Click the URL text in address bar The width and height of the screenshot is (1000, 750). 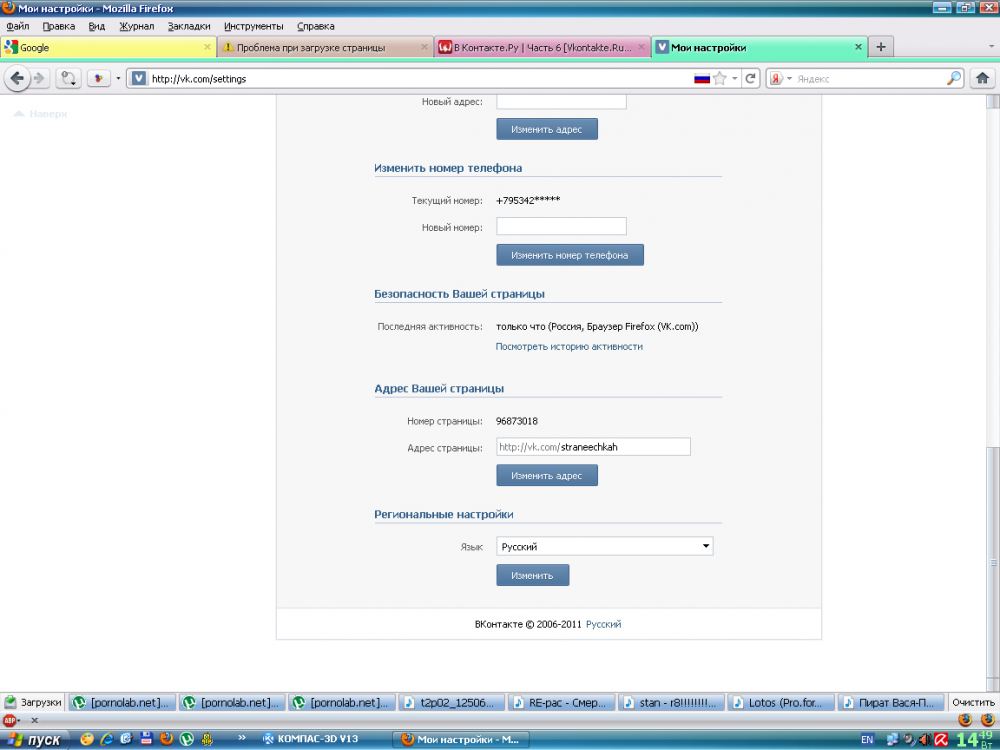199,78
